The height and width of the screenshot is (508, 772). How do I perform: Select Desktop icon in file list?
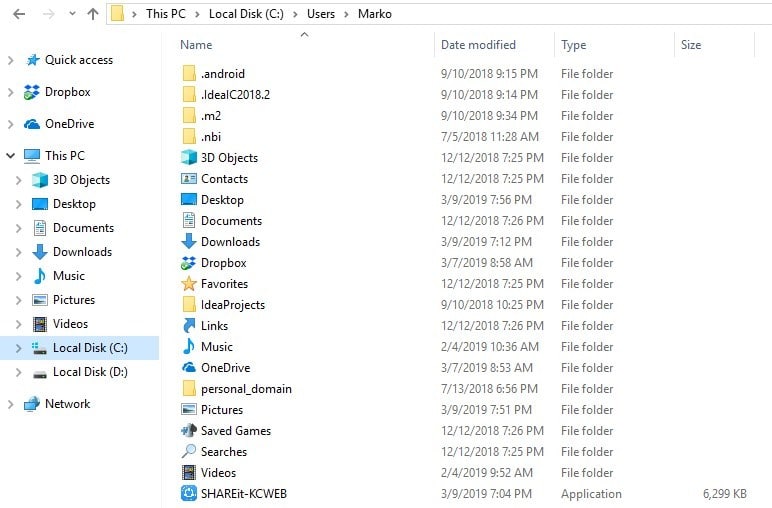(x=189, y=199)
